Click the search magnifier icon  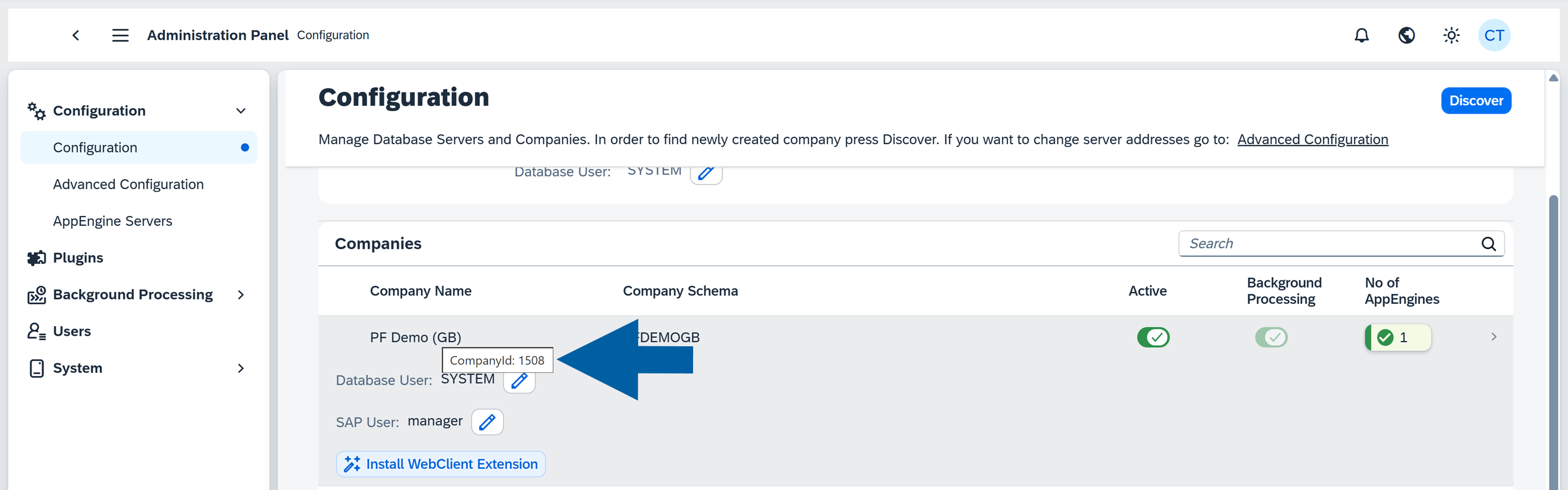coord(1489,243)
